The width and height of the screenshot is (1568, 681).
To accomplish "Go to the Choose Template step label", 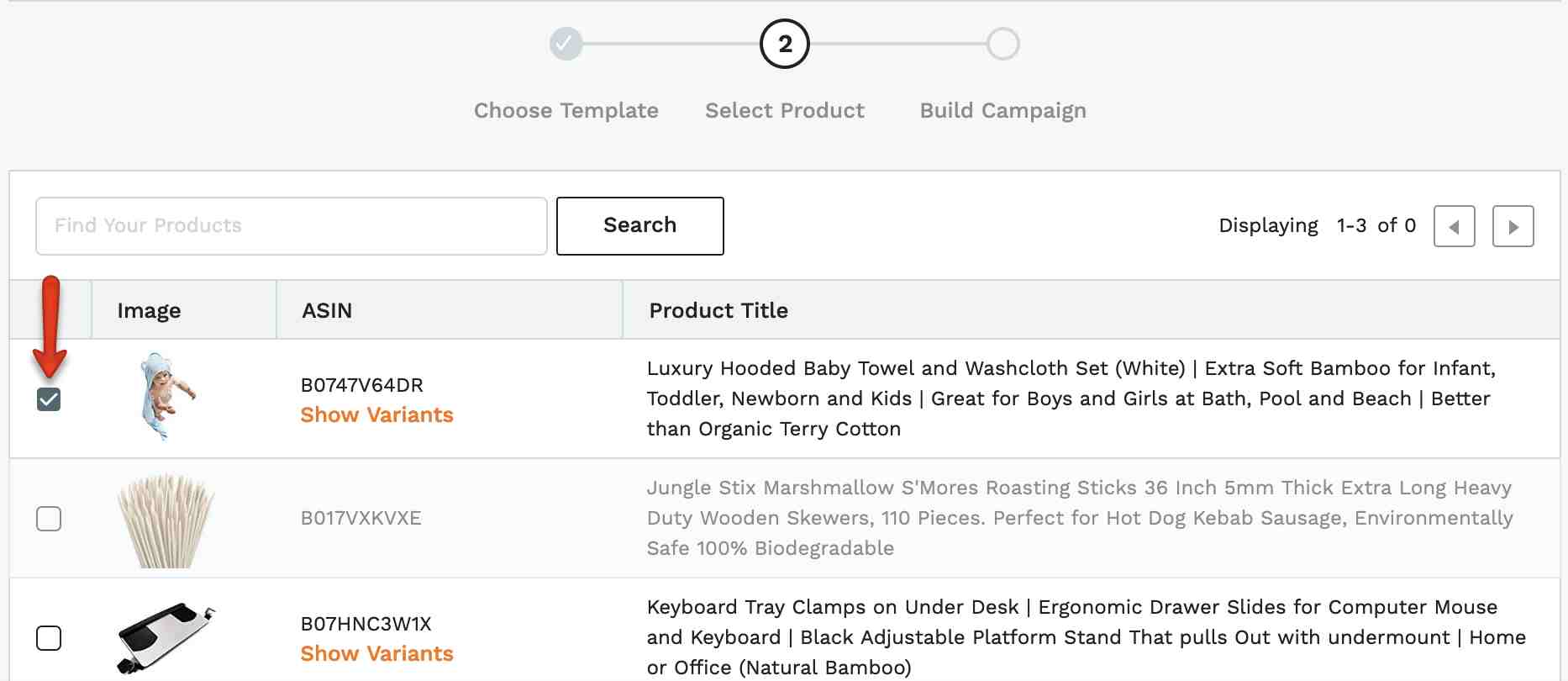I will (566, 110).
